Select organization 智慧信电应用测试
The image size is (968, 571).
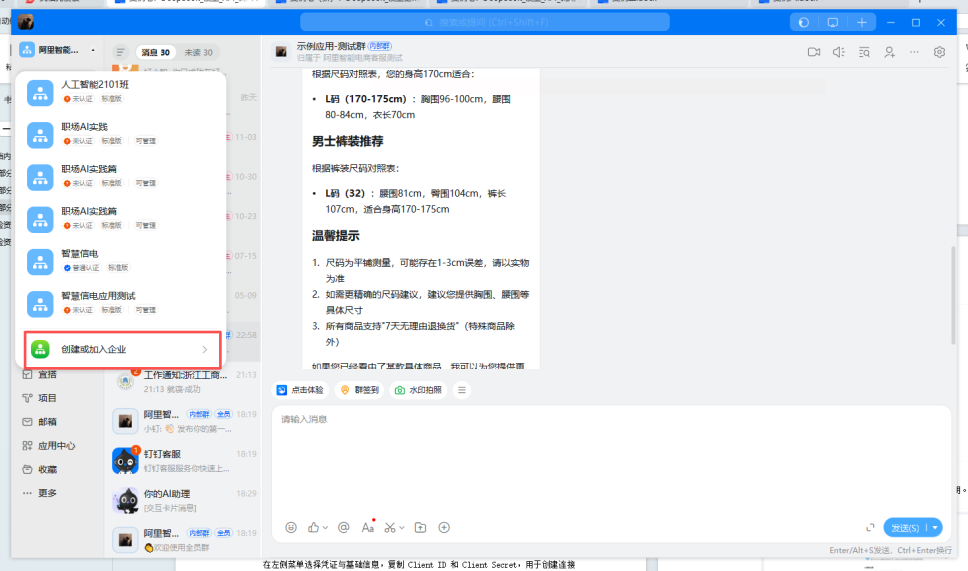[121, 303]
